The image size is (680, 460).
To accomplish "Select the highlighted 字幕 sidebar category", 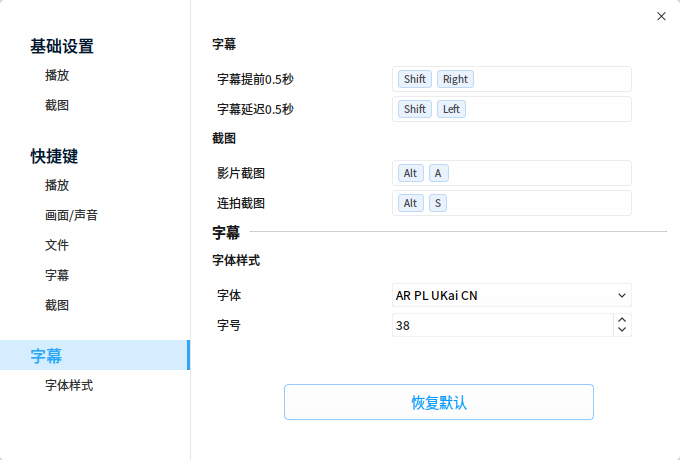I will 48,355.
